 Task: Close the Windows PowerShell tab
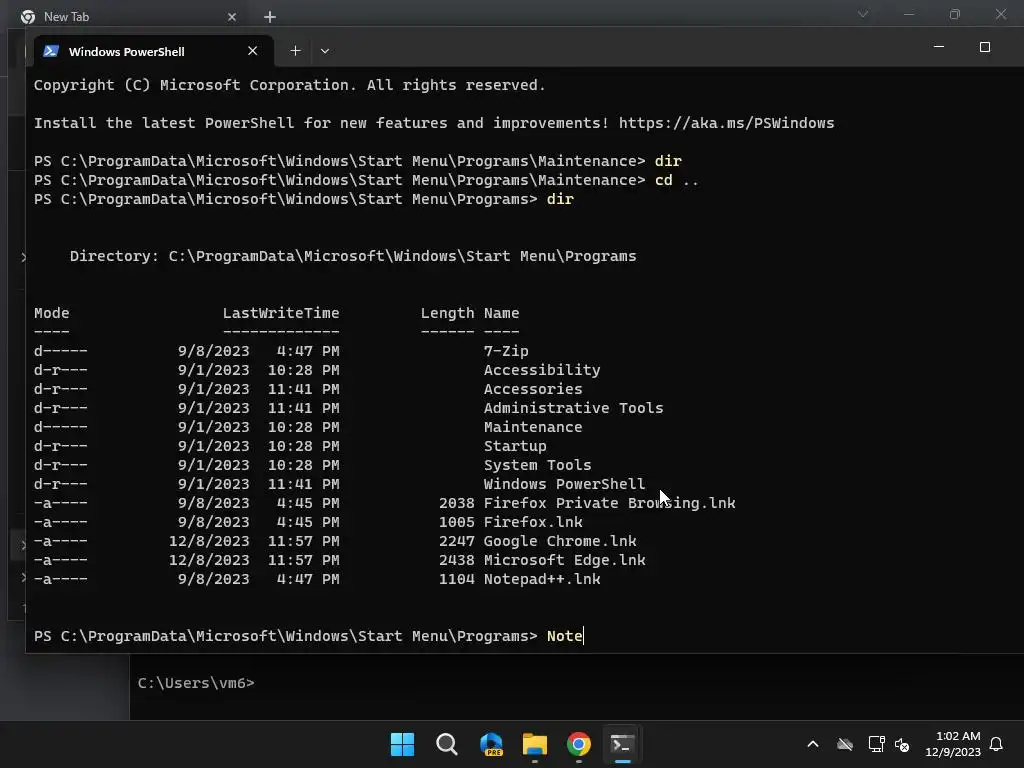(253, 51)
